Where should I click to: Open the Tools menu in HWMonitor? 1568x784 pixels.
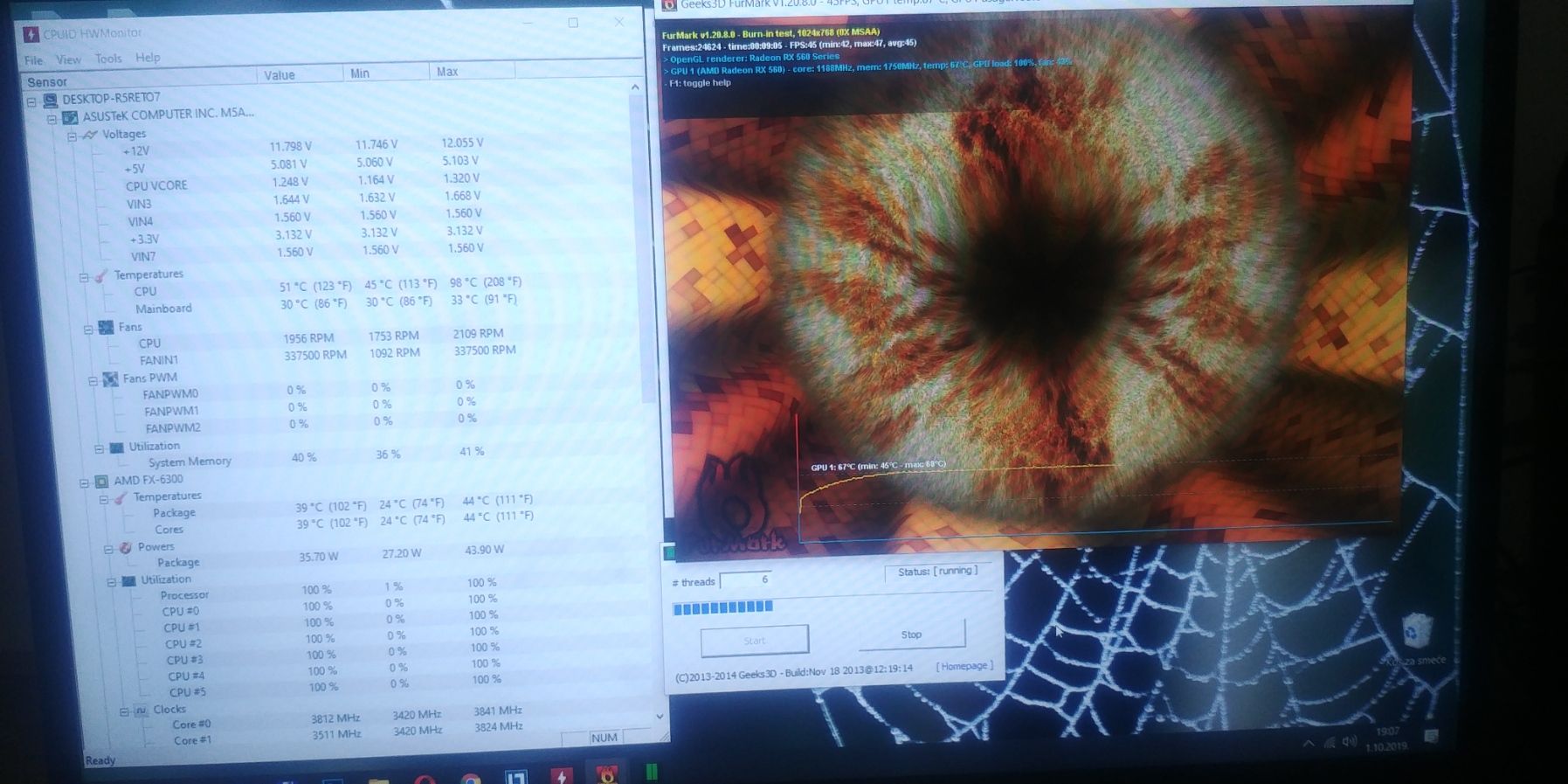click(x=108, y=59)
